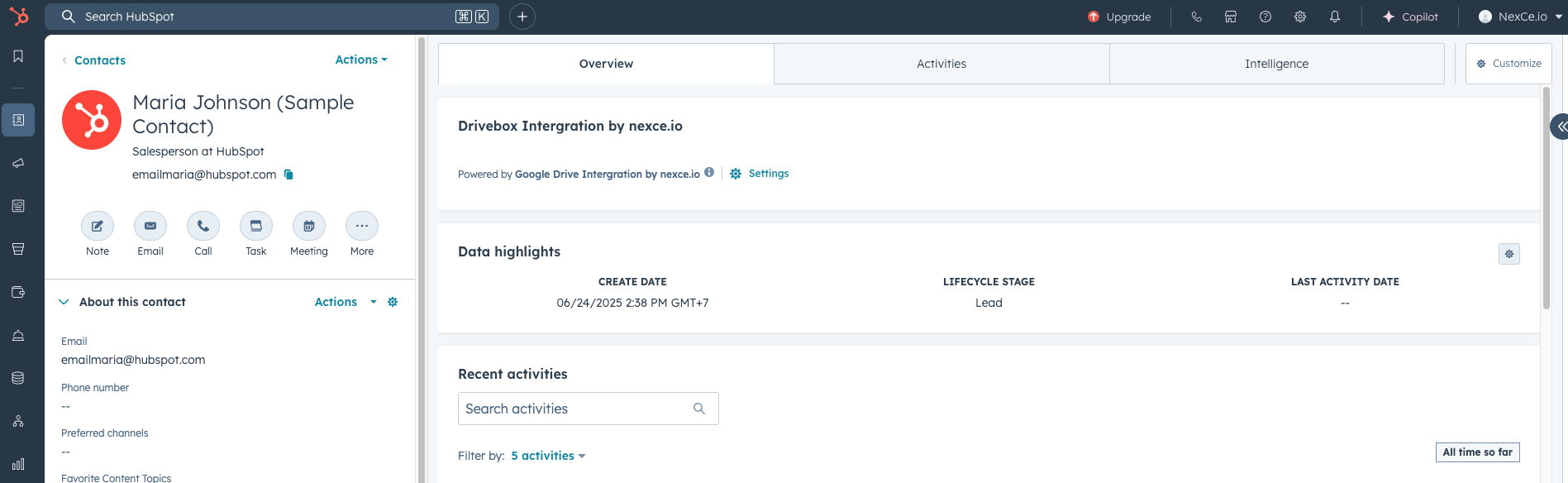1568x483 pixels.
Task: Click the left panel vertical scrollbar
Action: 422,259
